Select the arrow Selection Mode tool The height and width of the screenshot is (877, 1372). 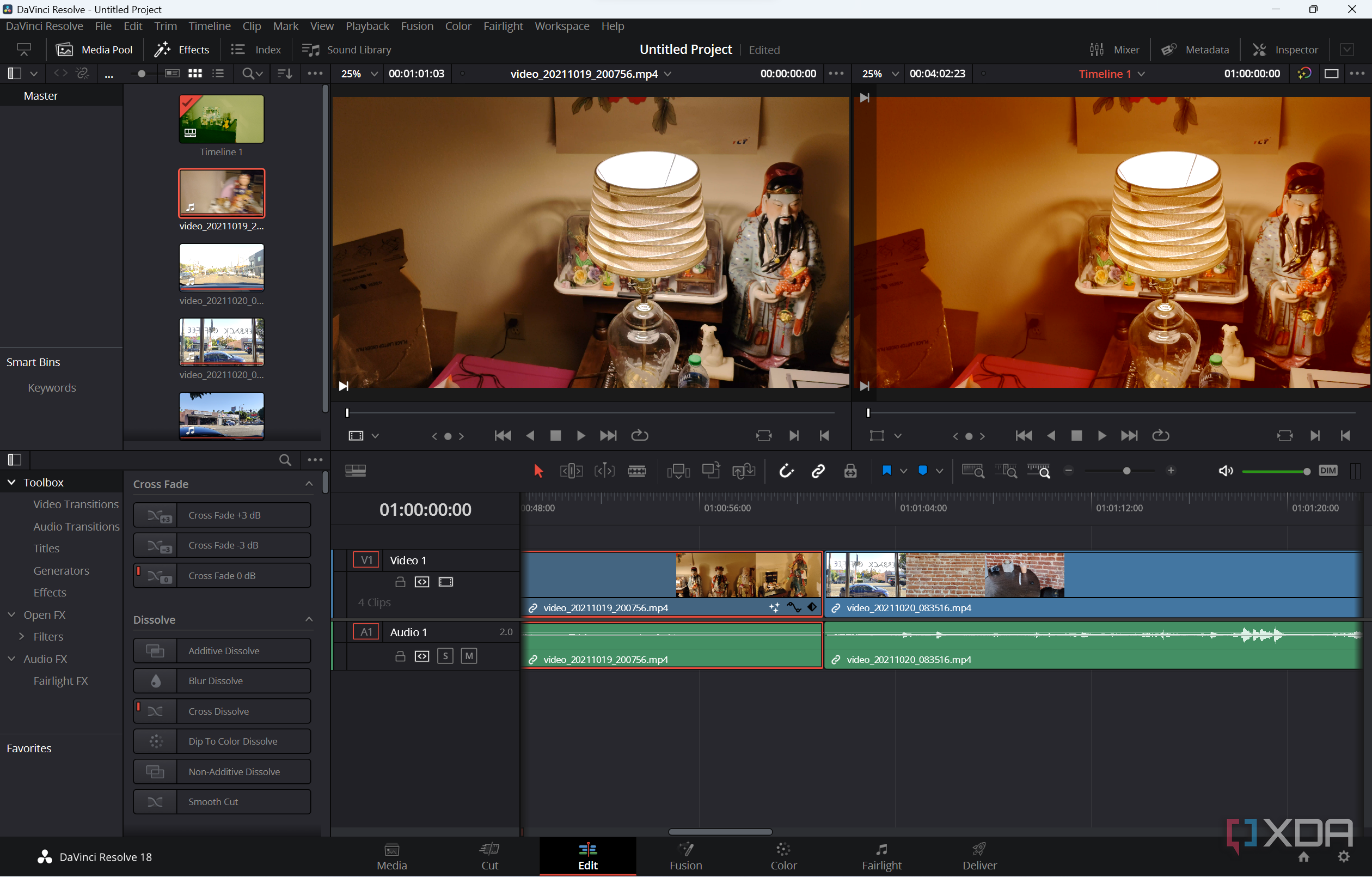pyautogui.click(x=538, y=471)
